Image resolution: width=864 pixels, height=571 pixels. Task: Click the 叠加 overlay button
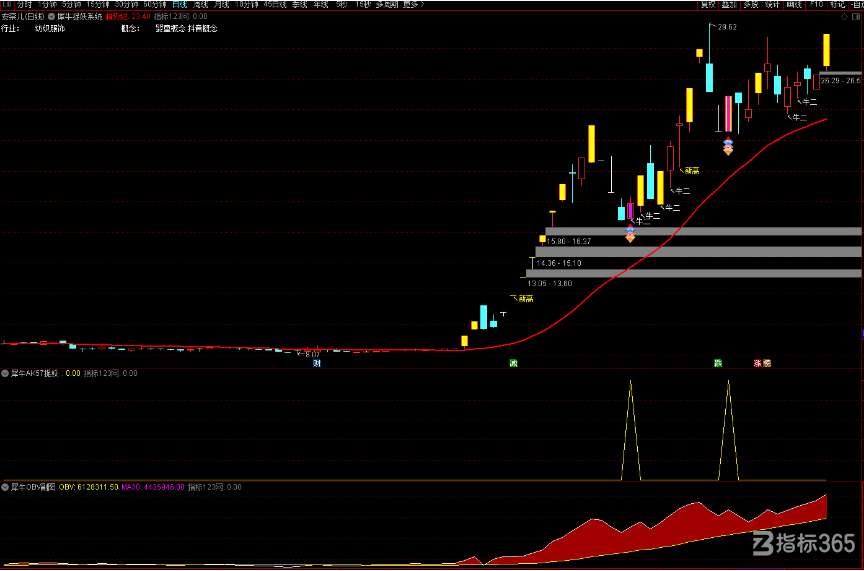730,4
